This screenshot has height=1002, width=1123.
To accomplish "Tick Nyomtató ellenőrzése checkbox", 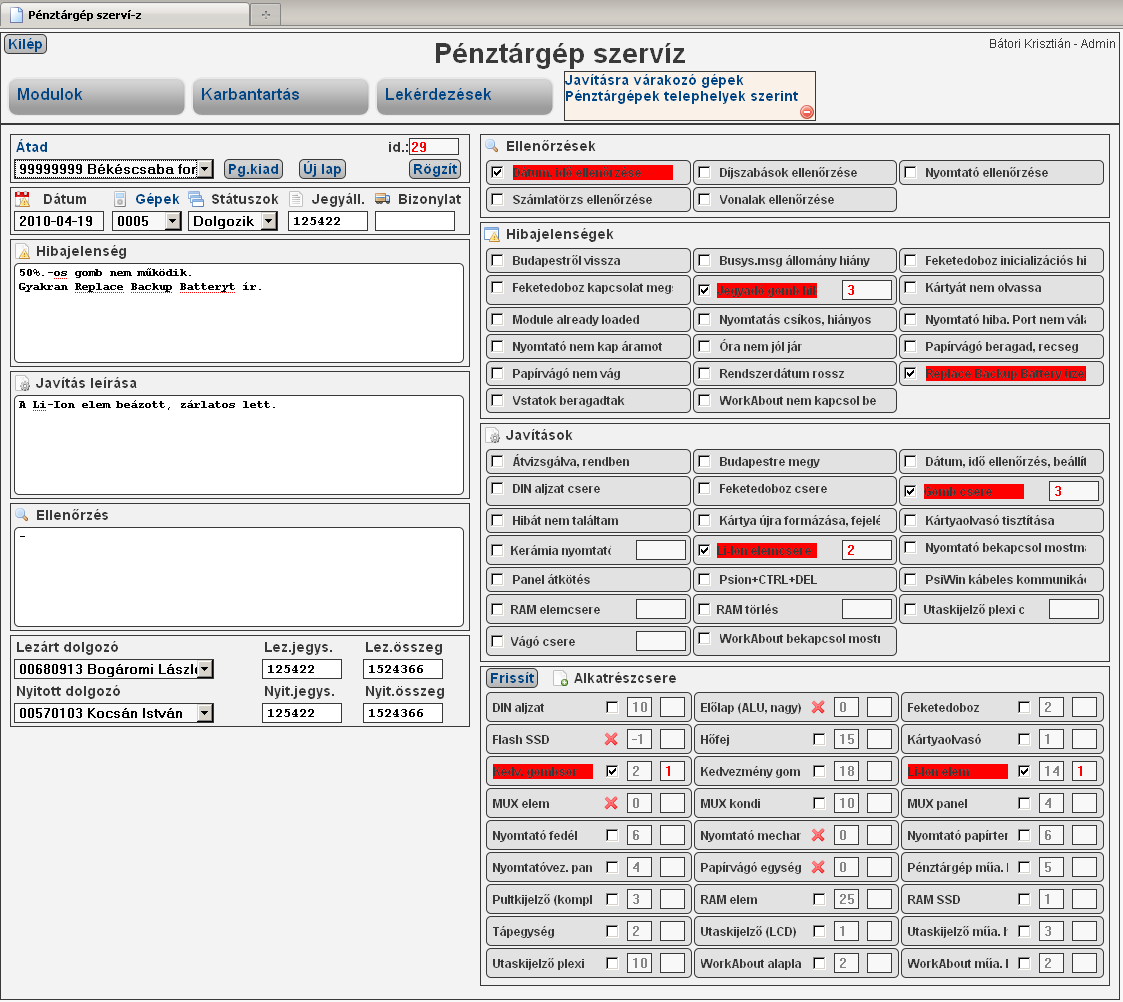I will (910, 173).
